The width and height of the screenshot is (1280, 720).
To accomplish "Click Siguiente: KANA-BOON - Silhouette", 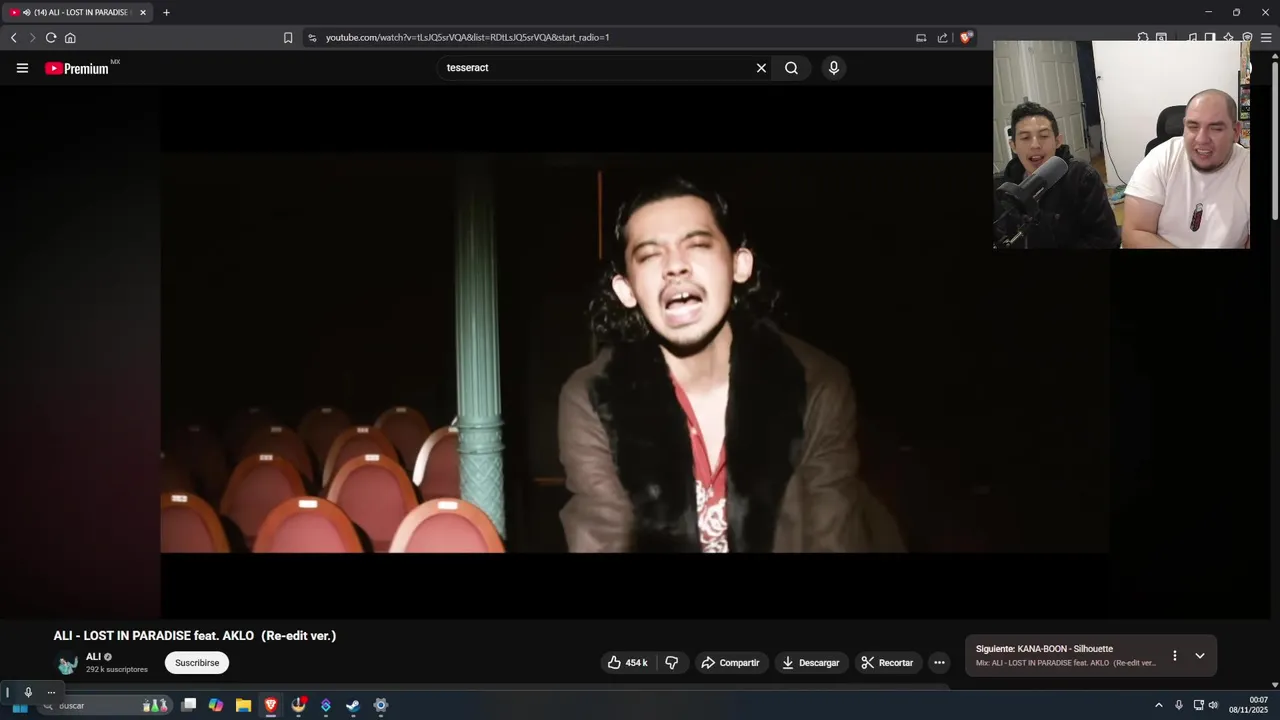I will pos(1044,649).
